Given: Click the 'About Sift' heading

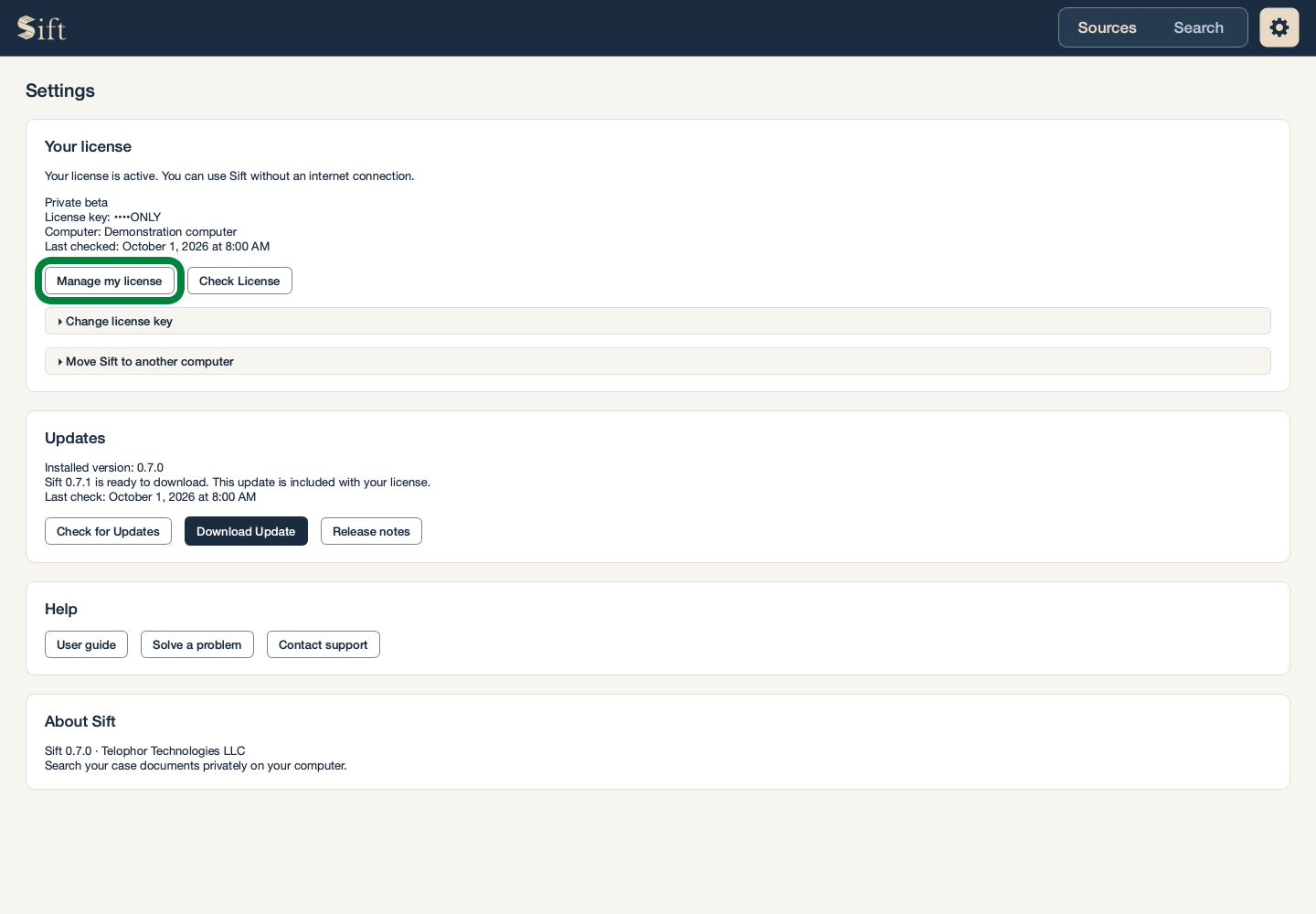Looking at the screenshot, I should [x=80, y=721].
